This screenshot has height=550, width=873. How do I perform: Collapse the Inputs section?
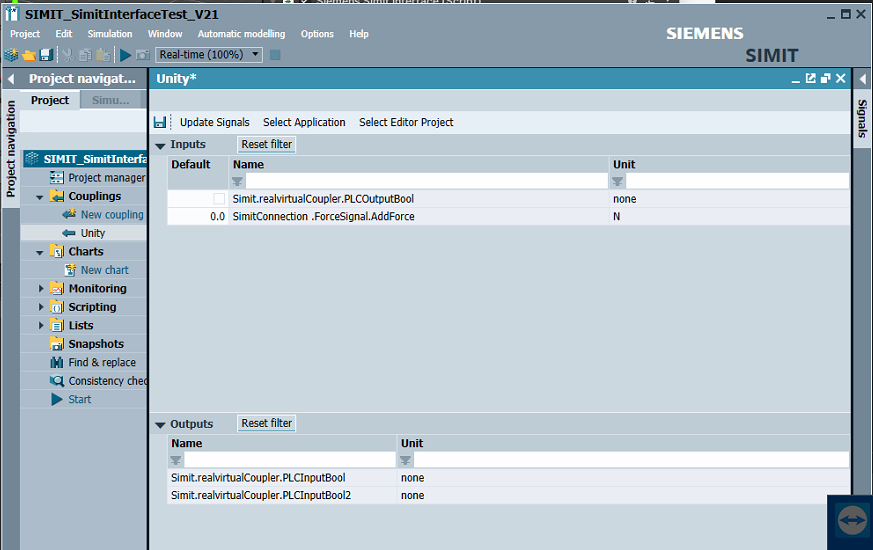coord(160,145)
